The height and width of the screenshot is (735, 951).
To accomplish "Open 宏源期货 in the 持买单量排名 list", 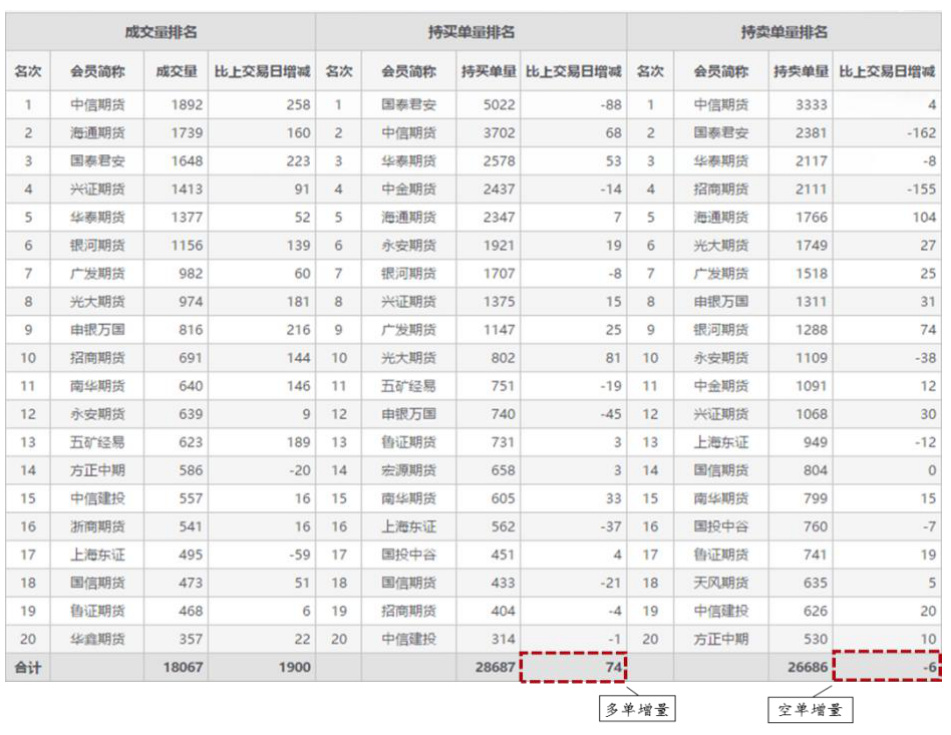I will click(x=409, y=470).
